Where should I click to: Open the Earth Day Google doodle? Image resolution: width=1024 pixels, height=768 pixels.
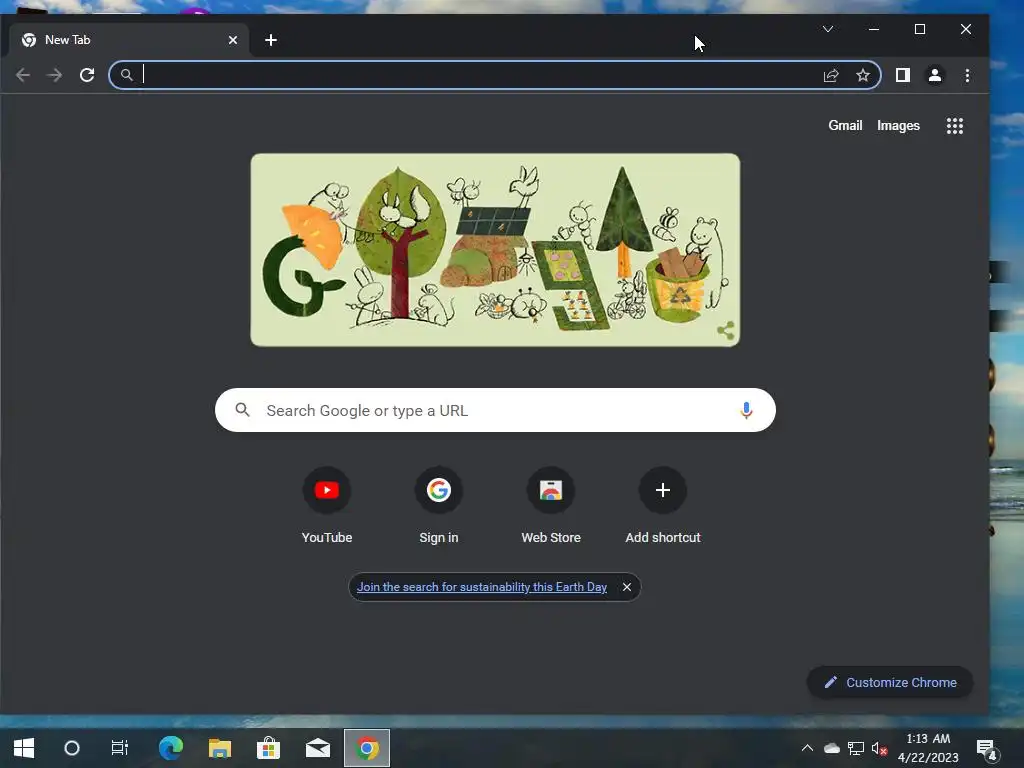click(495, 250)
